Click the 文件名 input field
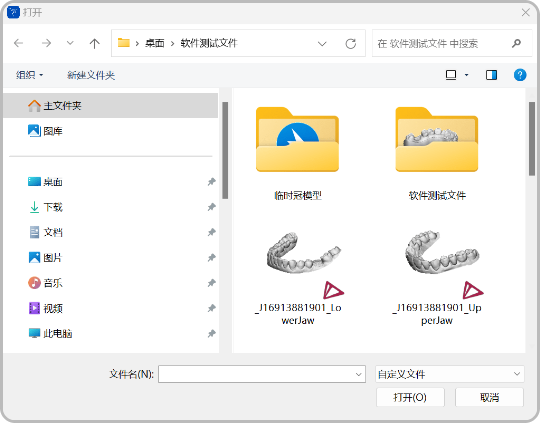 coord(262,374)
